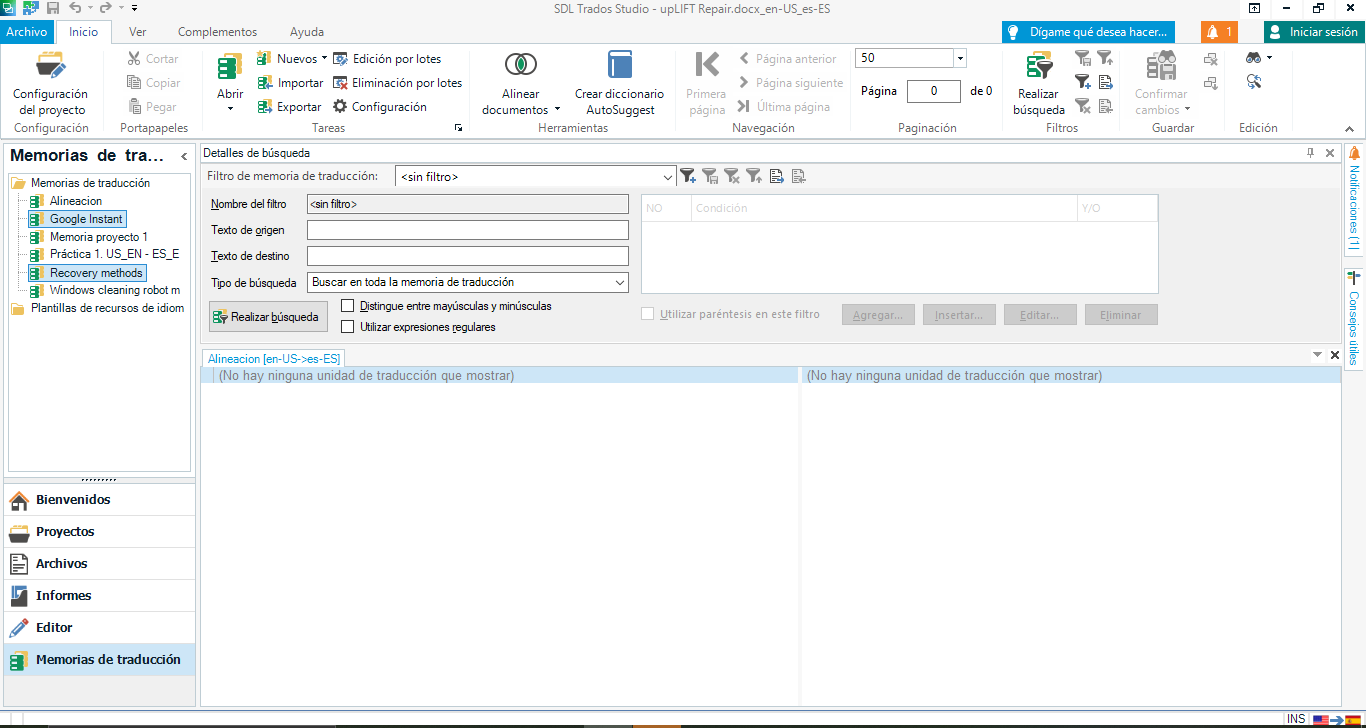Screen dimensions: 1366x728
Task: Select Recovery methods translation memory
Action: coord(96,273)
